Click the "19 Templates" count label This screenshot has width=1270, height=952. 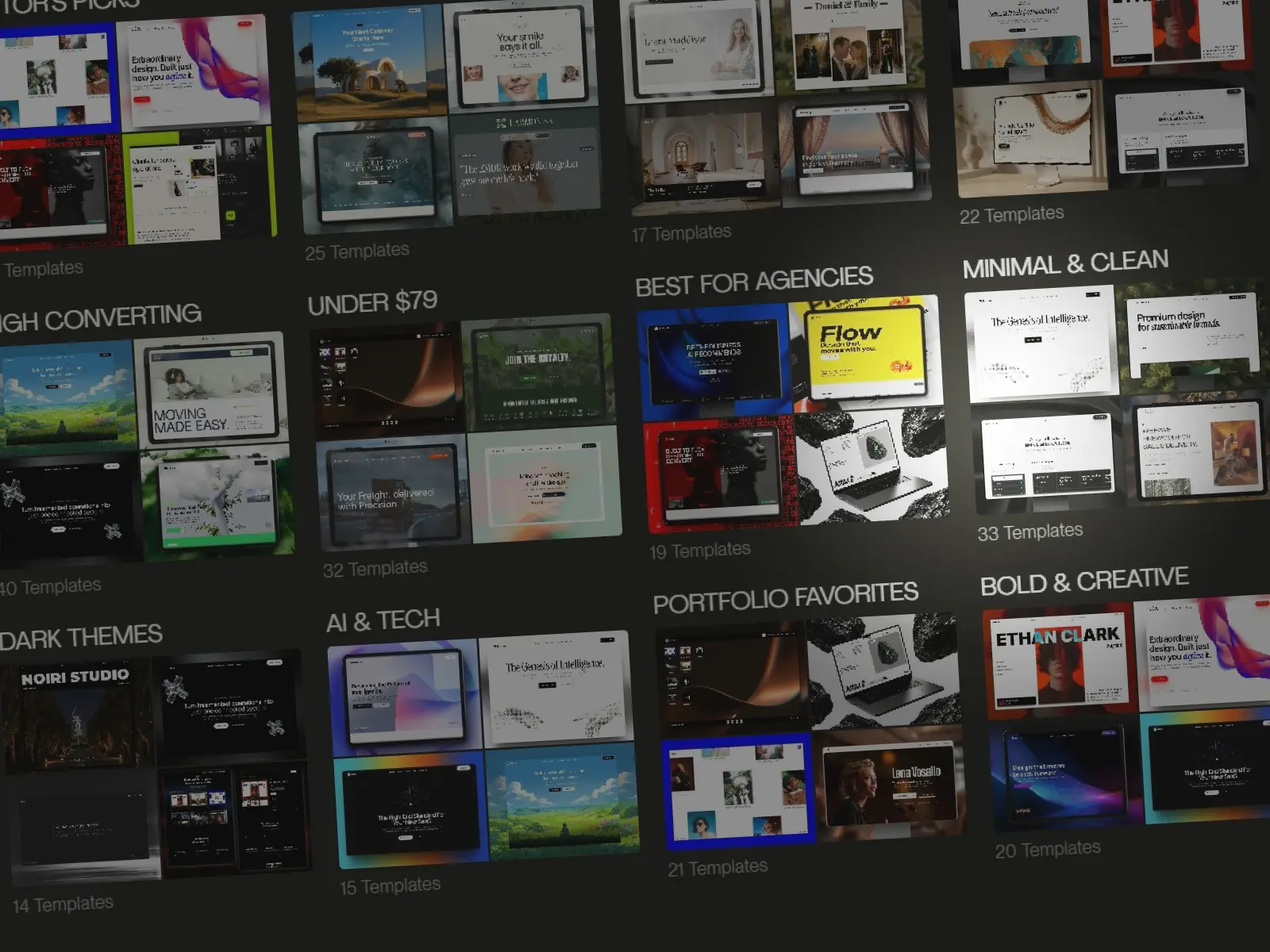coord(700,550)
